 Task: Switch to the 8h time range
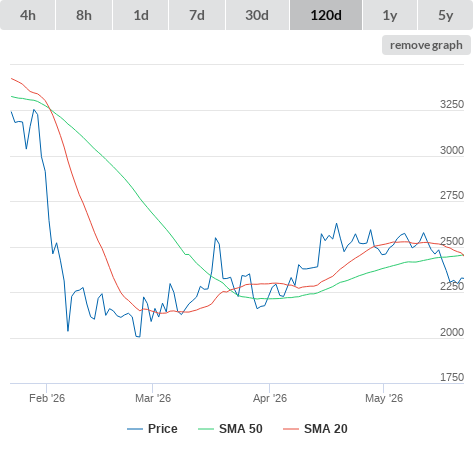pyautogui.click(x=84, y=15)
